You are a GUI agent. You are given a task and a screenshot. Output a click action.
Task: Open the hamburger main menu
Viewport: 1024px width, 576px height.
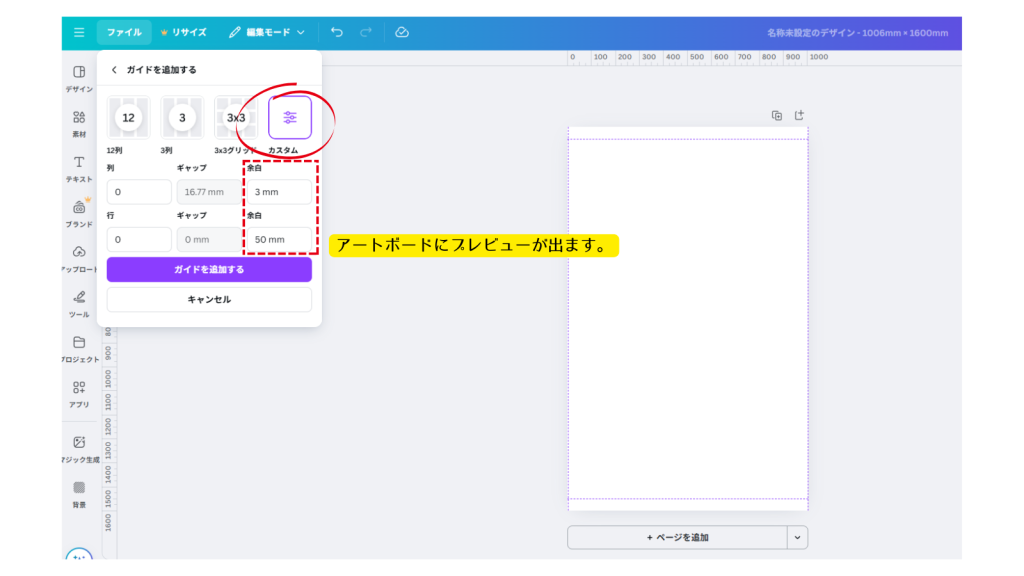tap(79, 32)
